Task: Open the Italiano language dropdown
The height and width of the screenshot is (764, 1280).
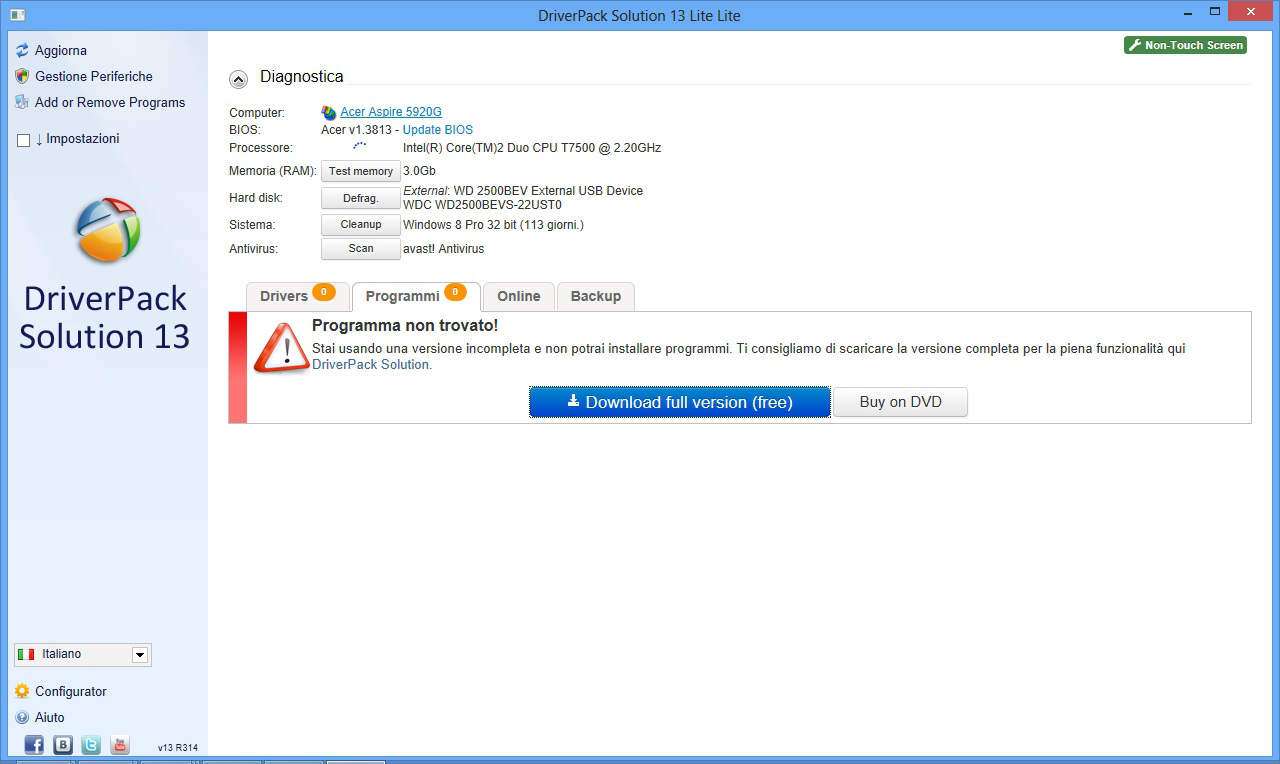Action: click(x=83, y=655)
